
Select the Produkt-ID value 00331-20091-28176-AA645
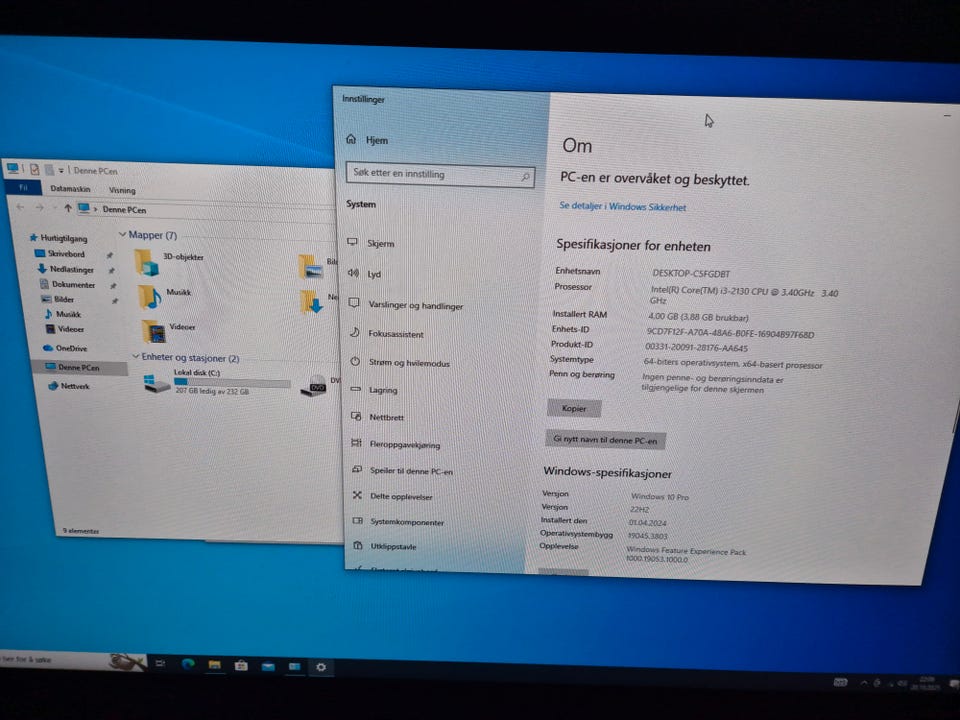click(x=696, y=348)
